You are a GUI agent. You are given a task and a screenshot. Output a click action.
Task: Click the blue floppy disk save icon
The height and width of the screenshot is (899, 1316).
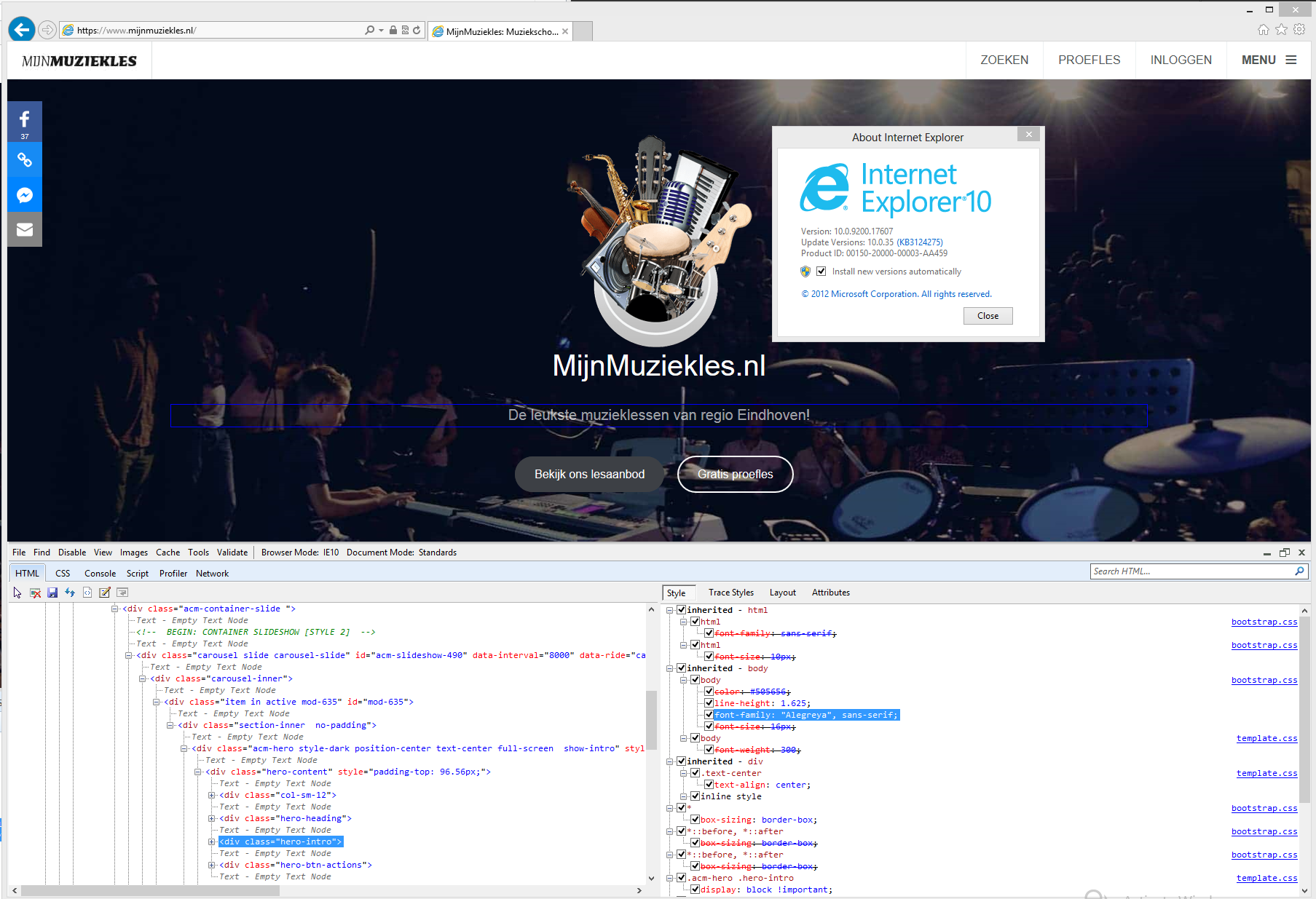[52, 593]
